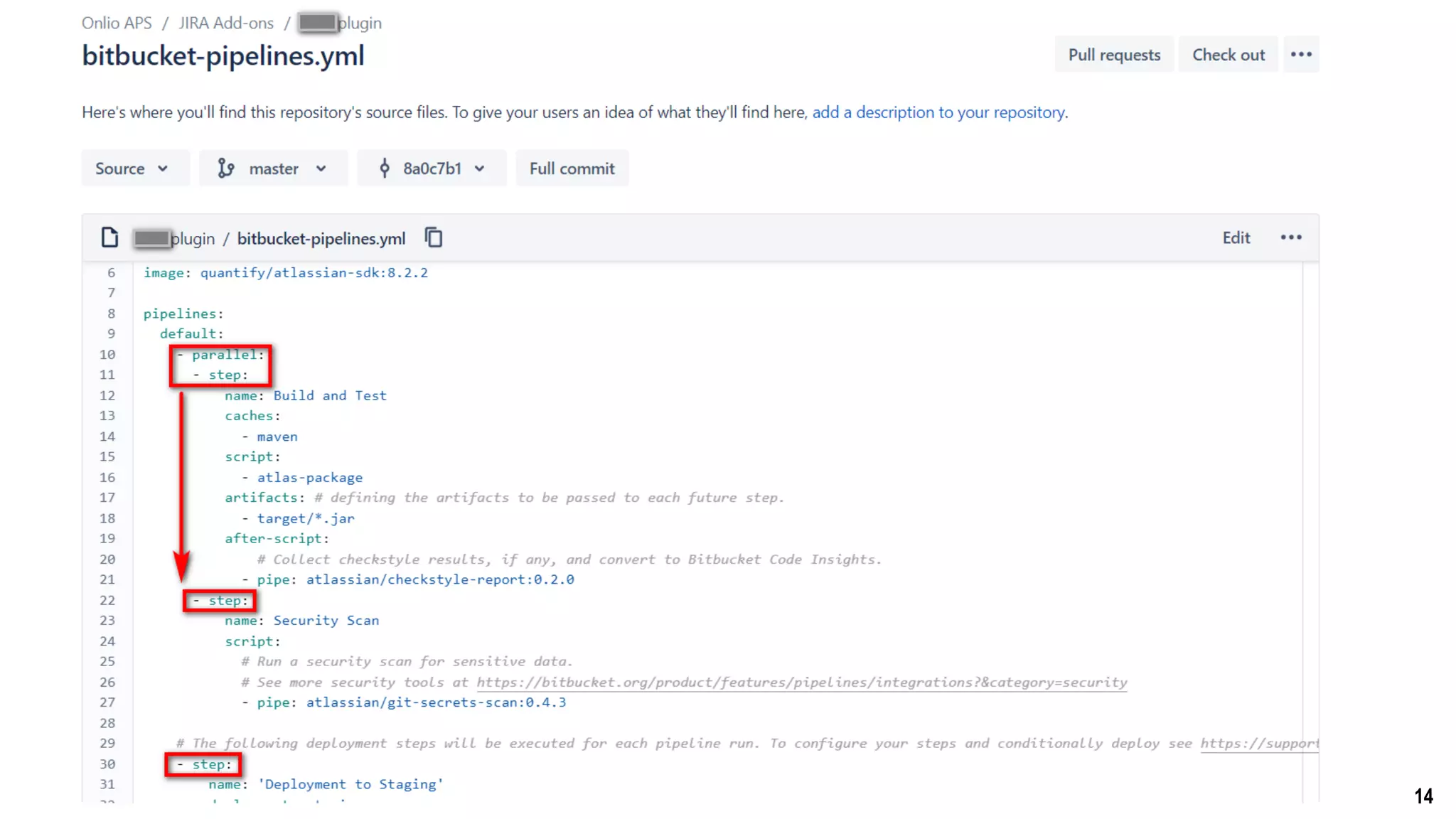Click the Check out button

[1228, 55]
